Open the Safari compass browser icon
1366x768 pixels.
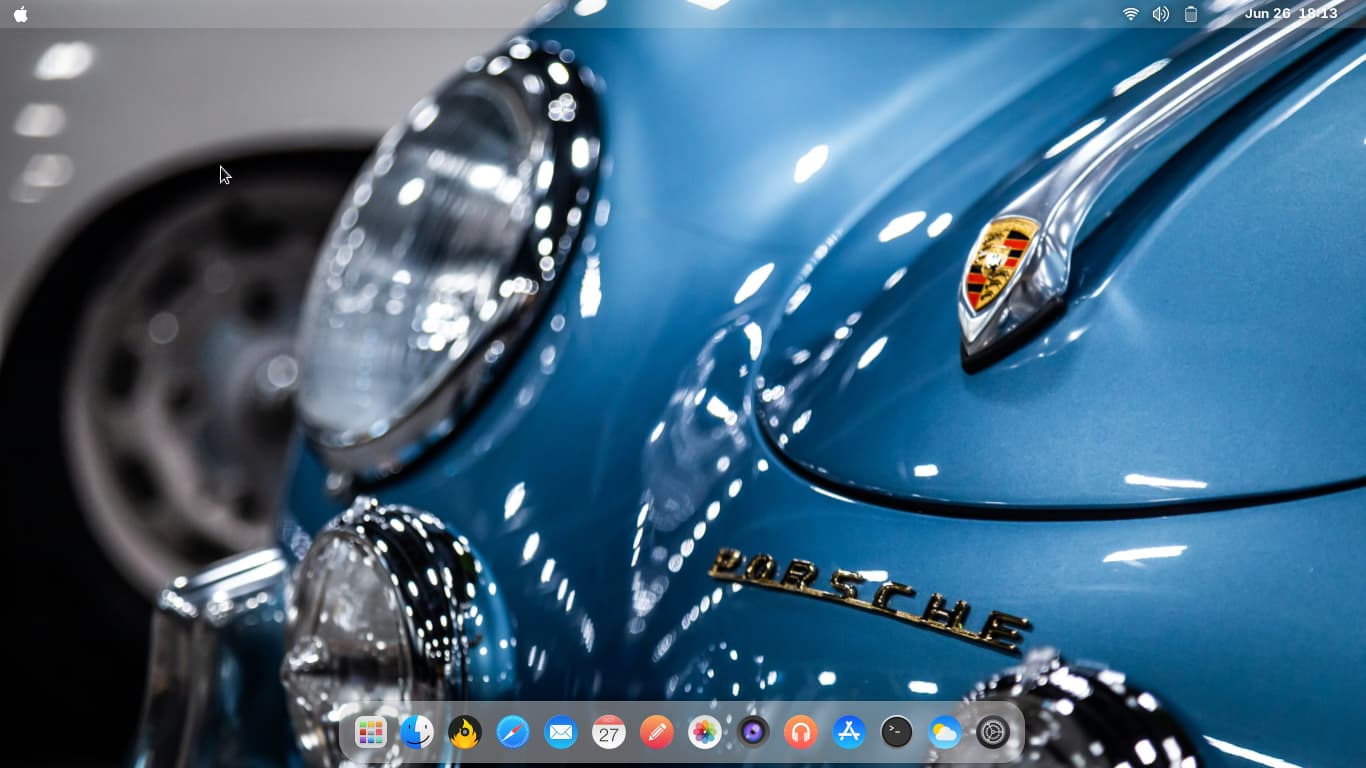click(x=513, y=733)
